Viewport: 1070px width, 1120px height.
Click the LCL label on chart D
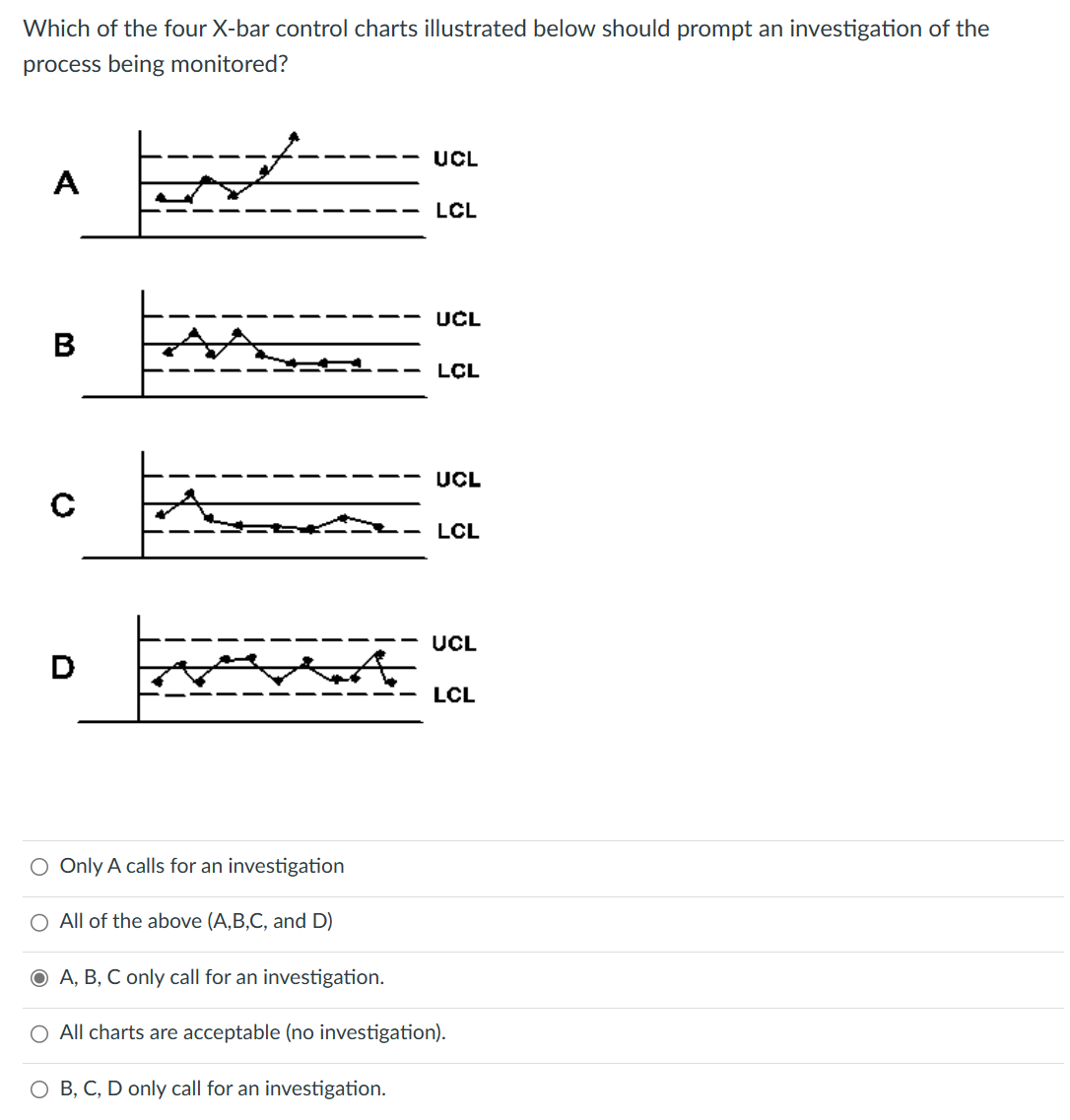pos(455,694)
